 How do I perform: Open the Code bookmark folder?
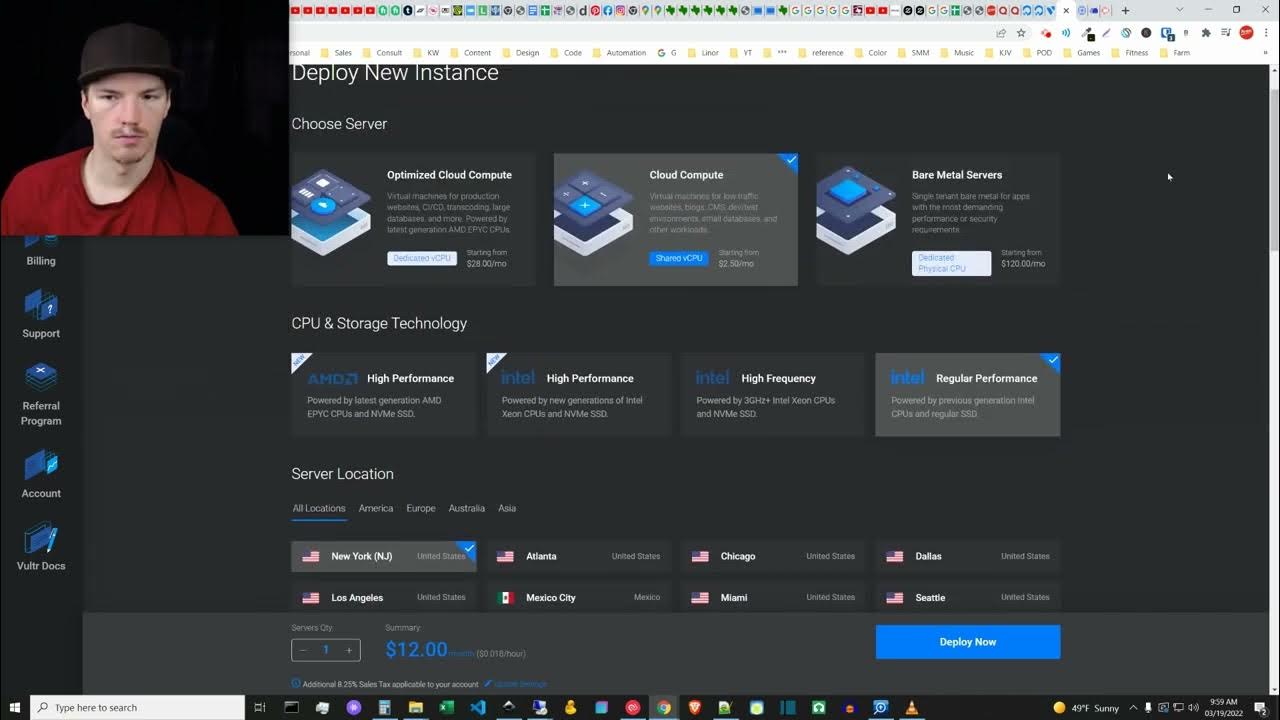point(566,52)
